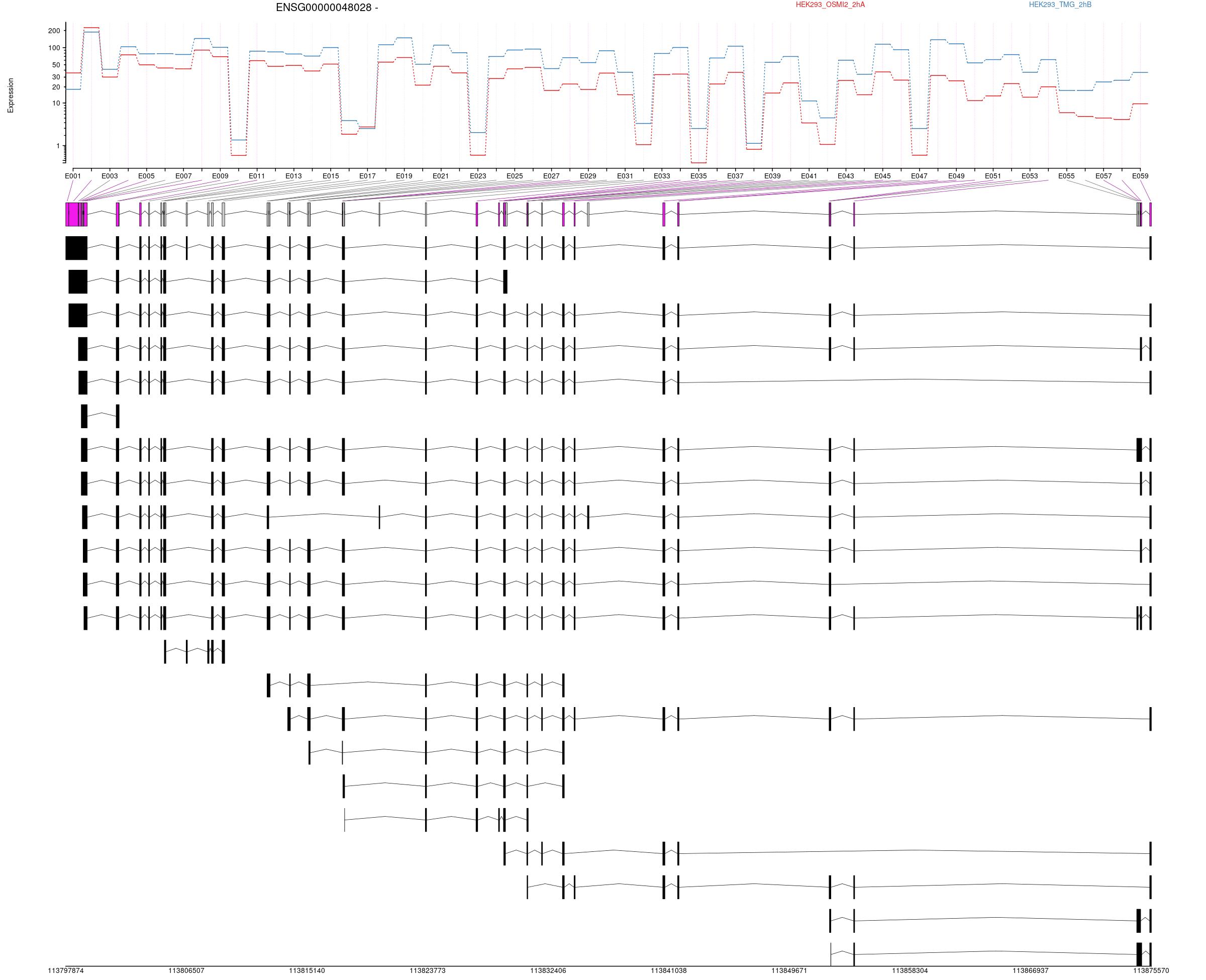
Task: Click exon label E051
Action: [993, 176]
